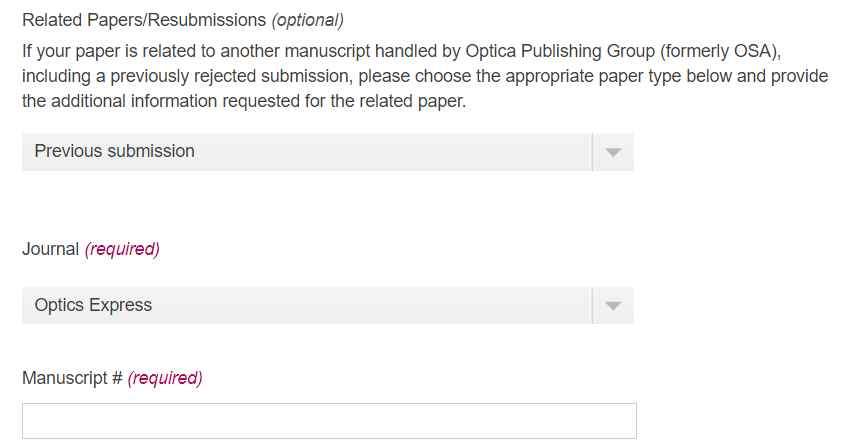The width and height of the screenshot is (845, 444).
Task: Click the 'Previous submission' selected value
Action: pyautogui.click(x=114, y=152)
